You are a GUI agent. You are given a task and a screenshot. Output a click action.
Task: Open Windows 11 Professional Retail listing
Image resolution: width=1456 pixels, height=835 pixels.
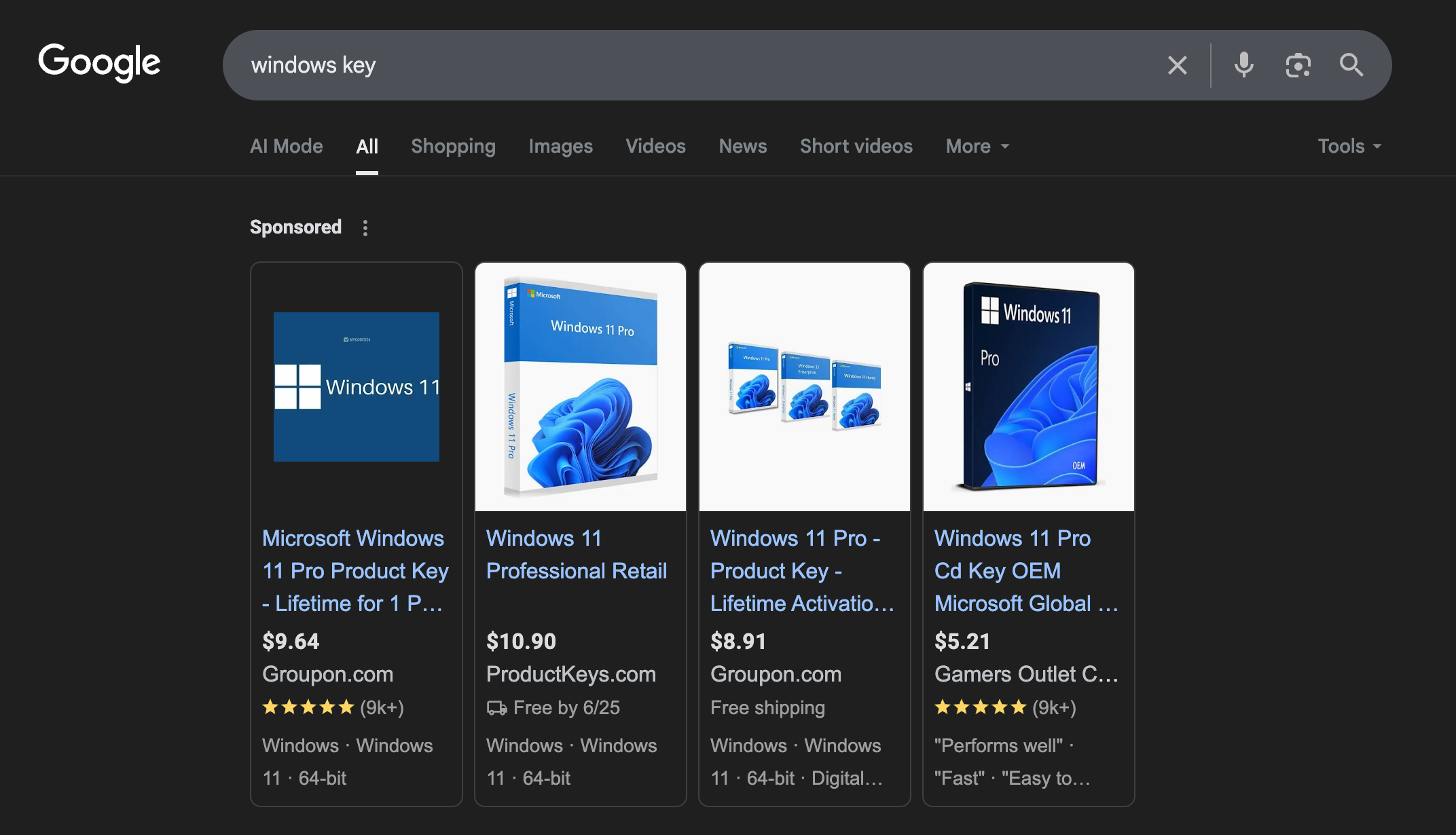click(x=577, y=555)
